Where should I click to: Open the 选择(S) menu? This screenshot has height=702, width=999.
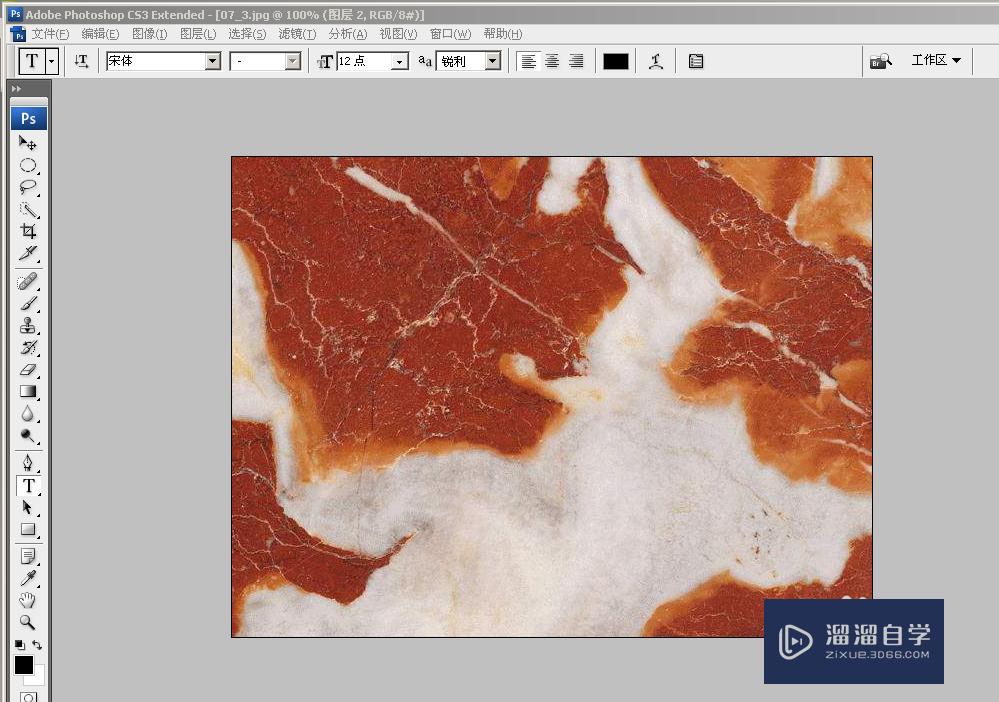click(x=247, y=34)
